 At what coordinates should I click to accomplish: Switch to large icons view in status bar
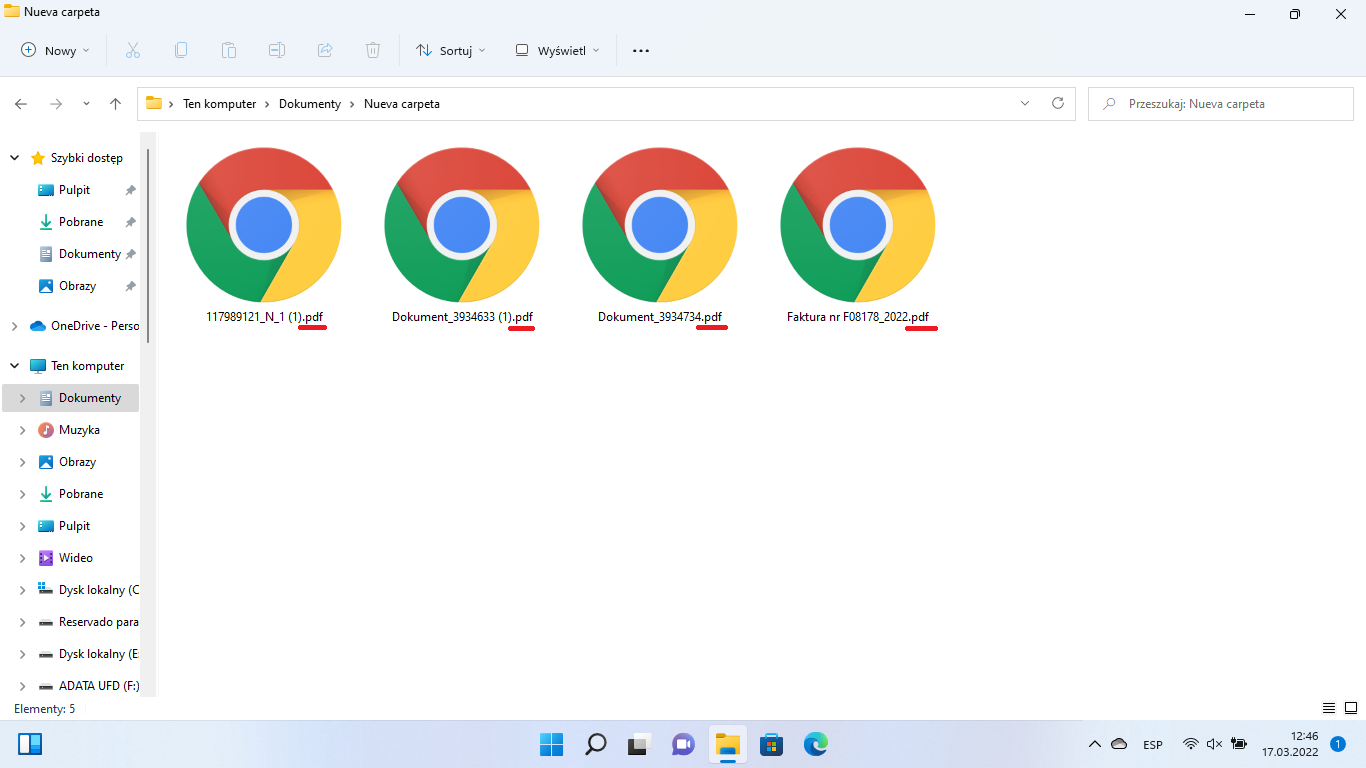[1349, 708]
